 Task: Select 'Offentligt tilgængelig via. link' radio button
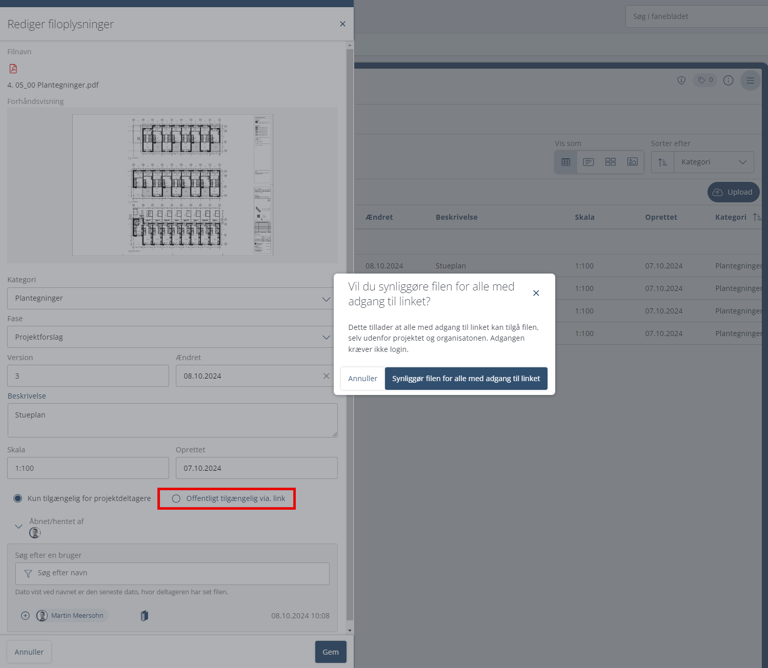(177, 498)
